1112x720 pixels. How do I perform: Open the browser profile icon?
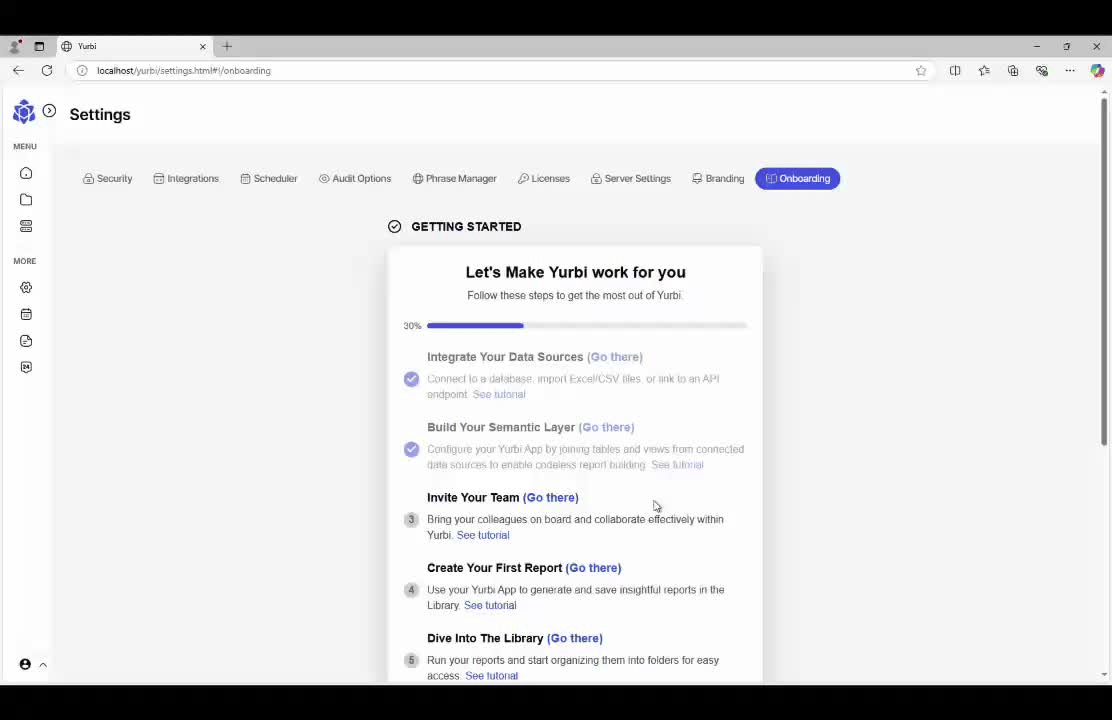15,46
